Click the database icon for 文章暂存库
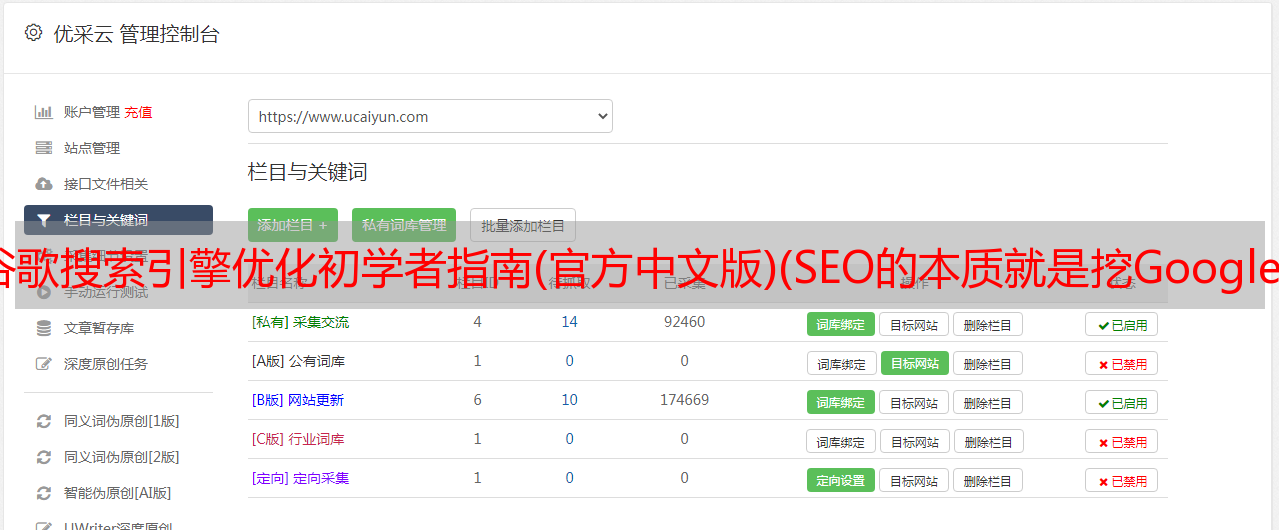Viewport: 1279px width, 530px height. (43, 328)
